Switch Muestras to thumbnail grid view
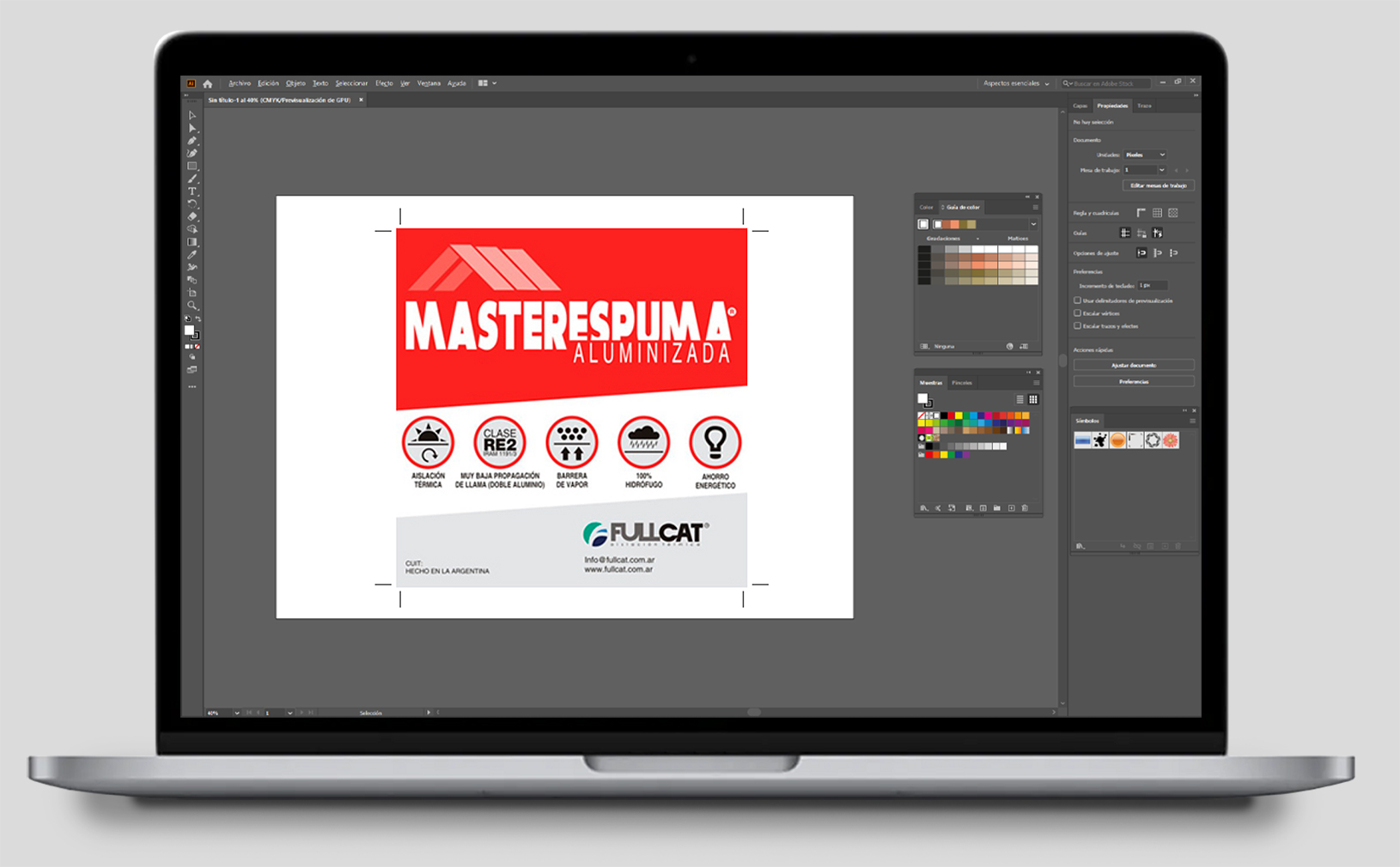This screenshot has height=867, width=1400. pos(1033,399)
